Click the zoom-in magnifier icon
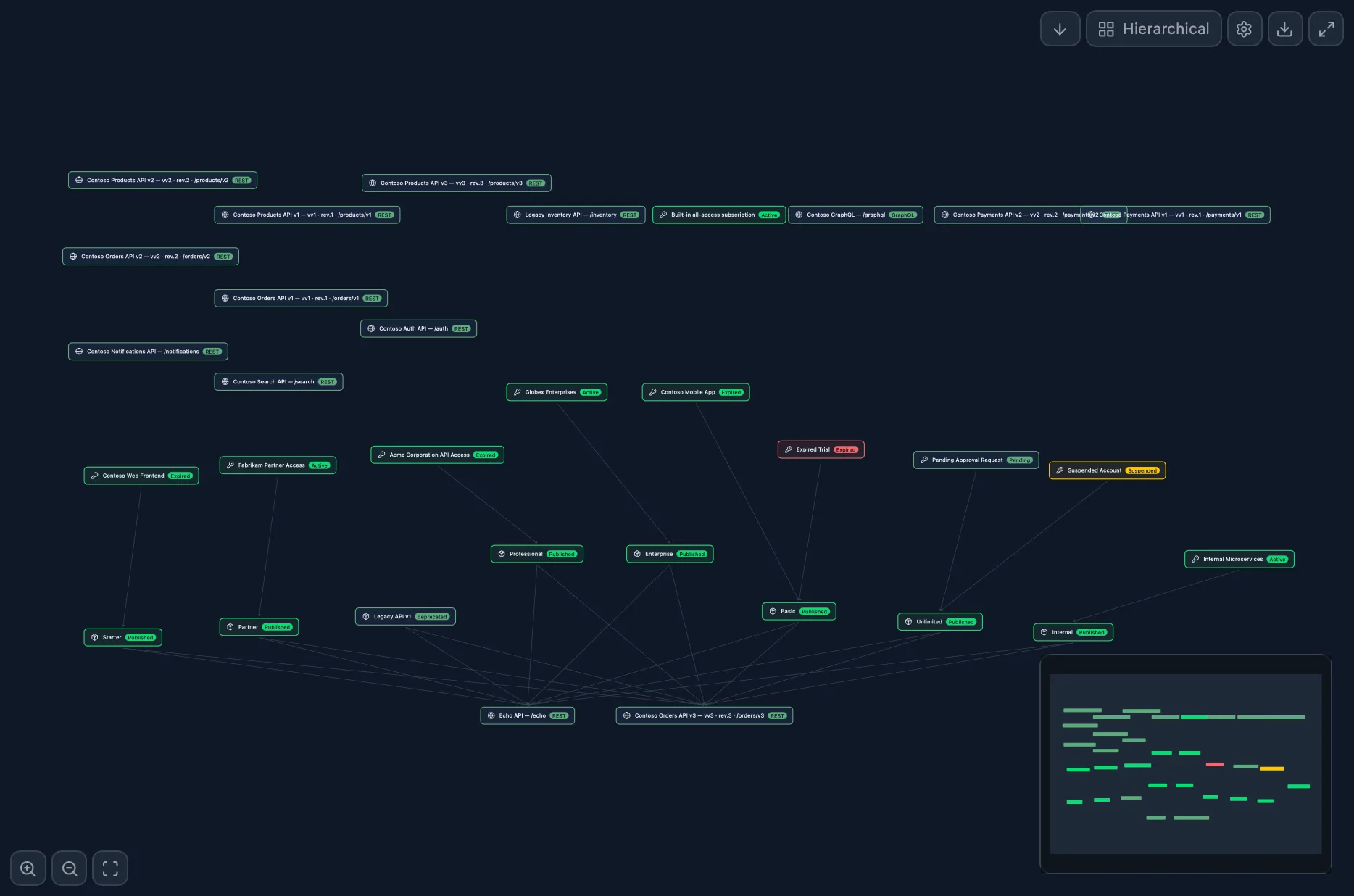 [28, 868]
